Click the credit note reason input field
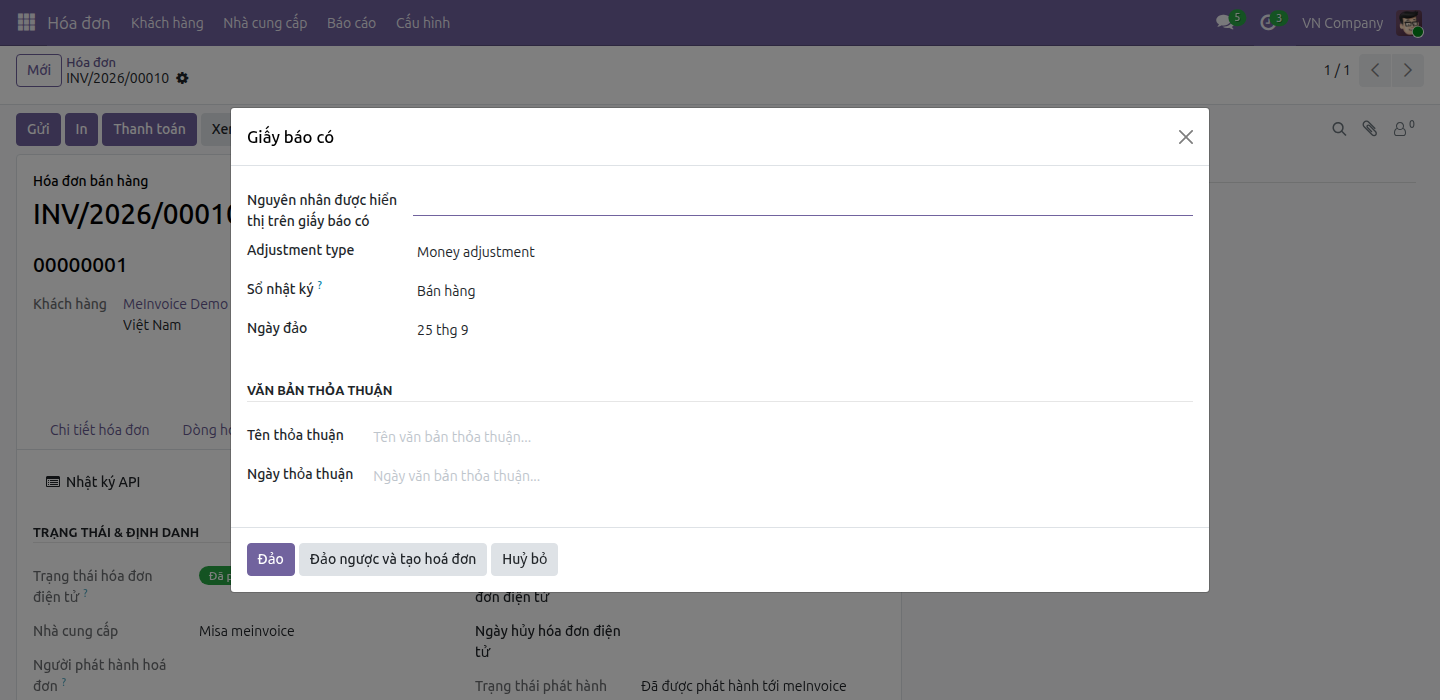This screenshot has height=700, width=1440. point(803,202)
